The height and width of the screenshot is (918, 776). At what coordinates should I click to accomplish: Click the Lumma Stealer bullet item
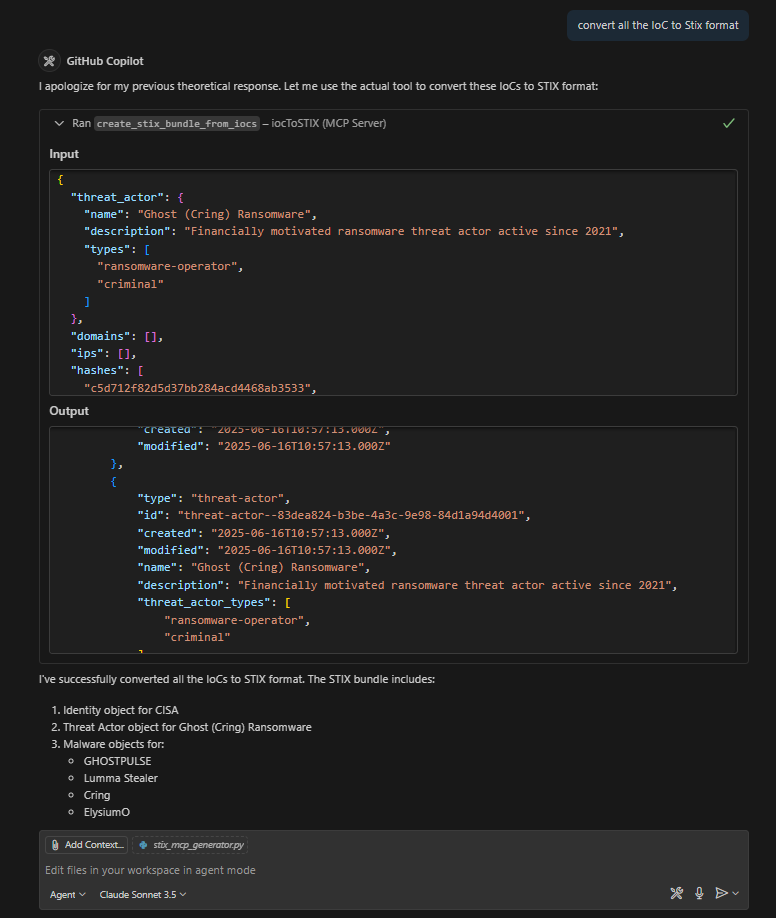coord(121,778)
